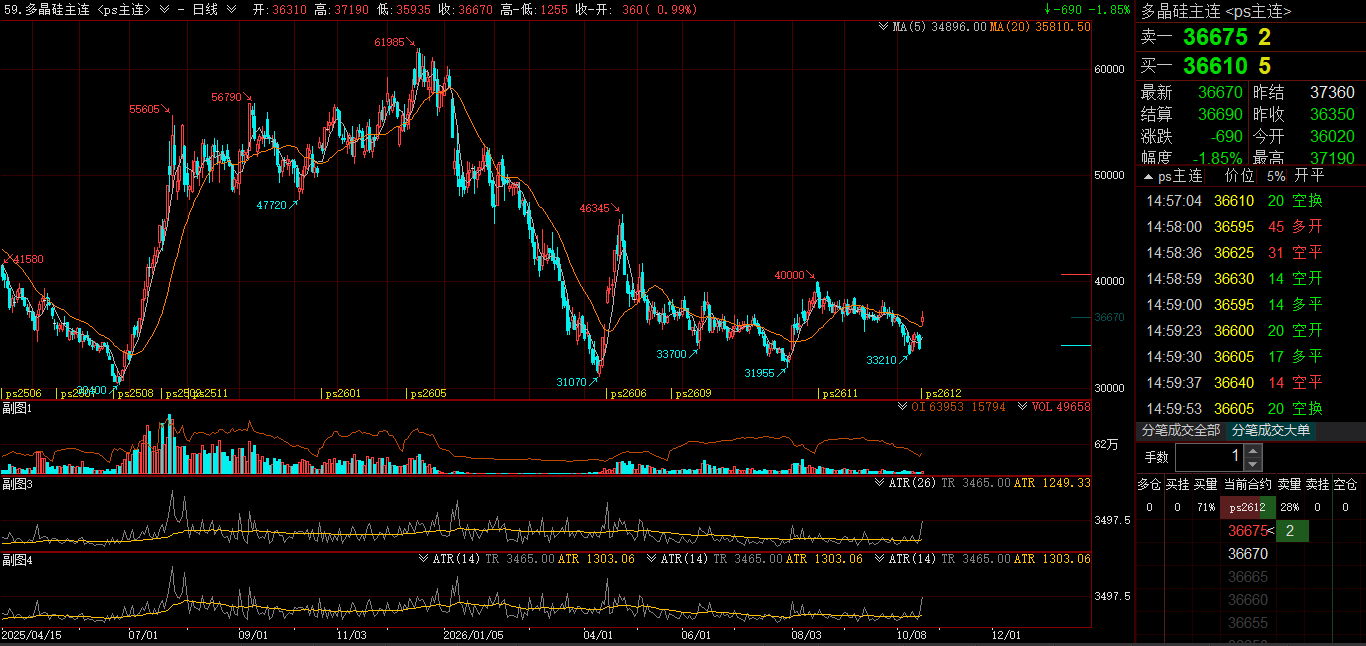The height and width of the screenshot is (646, 1366).
Task: Collapse the ps主连 tick list triangle
Action: pyautogui.click(x=1148, y=176)
